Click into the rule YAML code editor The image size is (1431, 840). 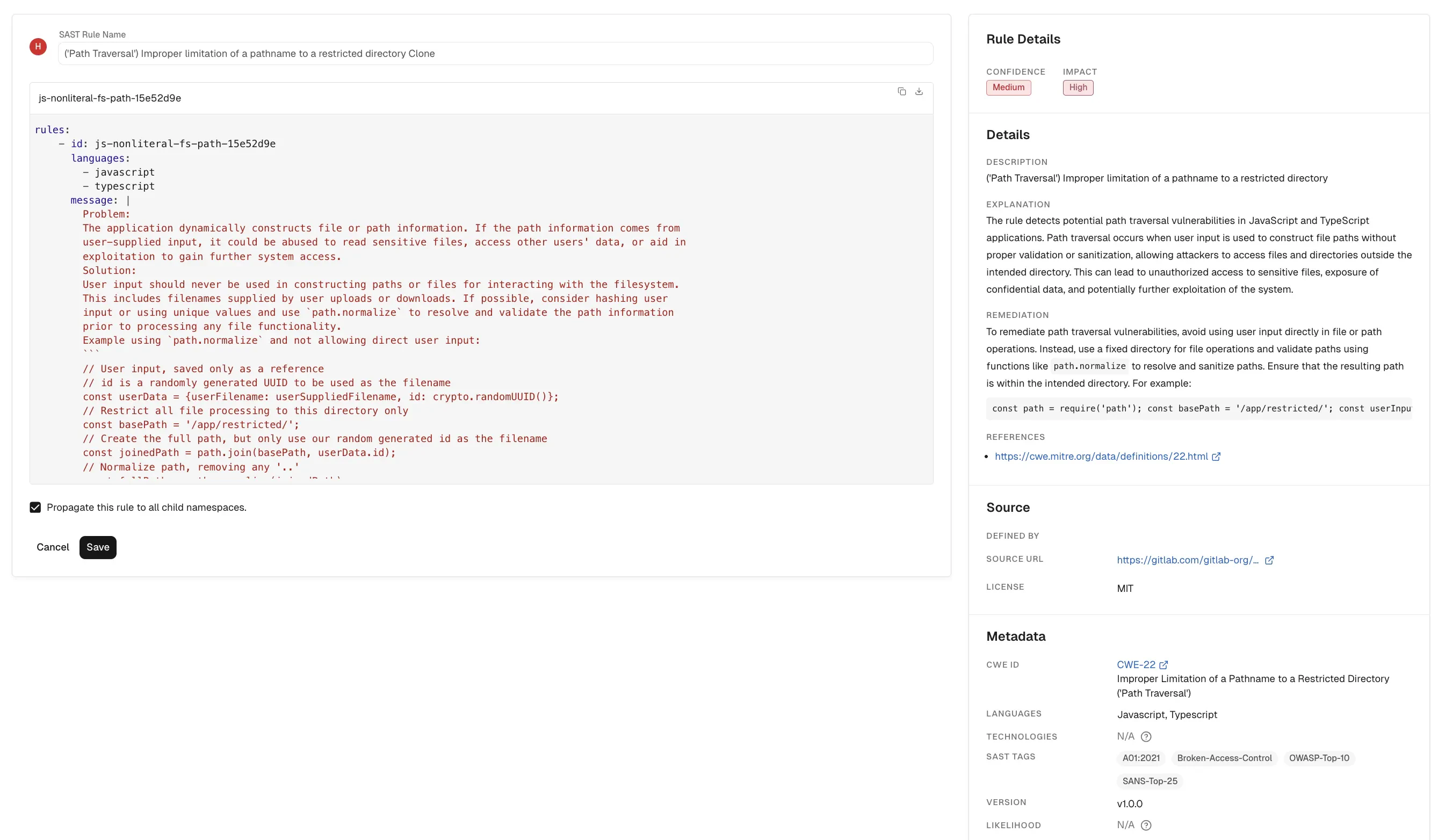(481, 299)
